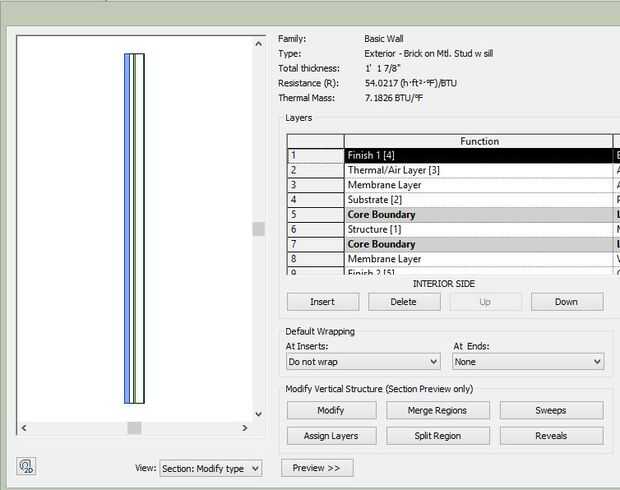Click the Down button
The height and width of the screenshot is (490, 620).
[567, 302]
